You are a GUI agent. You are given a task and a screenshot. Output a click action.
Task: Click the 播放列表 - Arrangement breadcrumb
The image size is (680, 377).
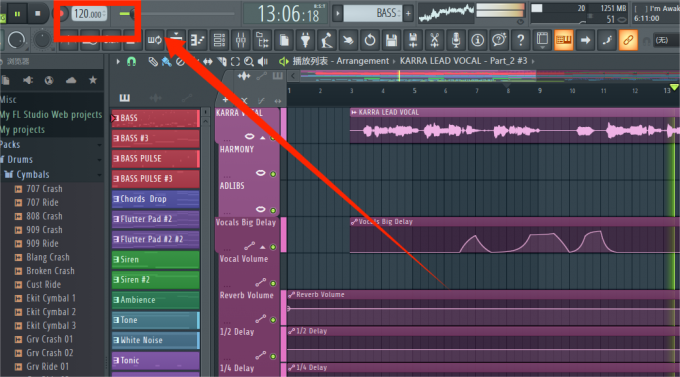point(340,61)
